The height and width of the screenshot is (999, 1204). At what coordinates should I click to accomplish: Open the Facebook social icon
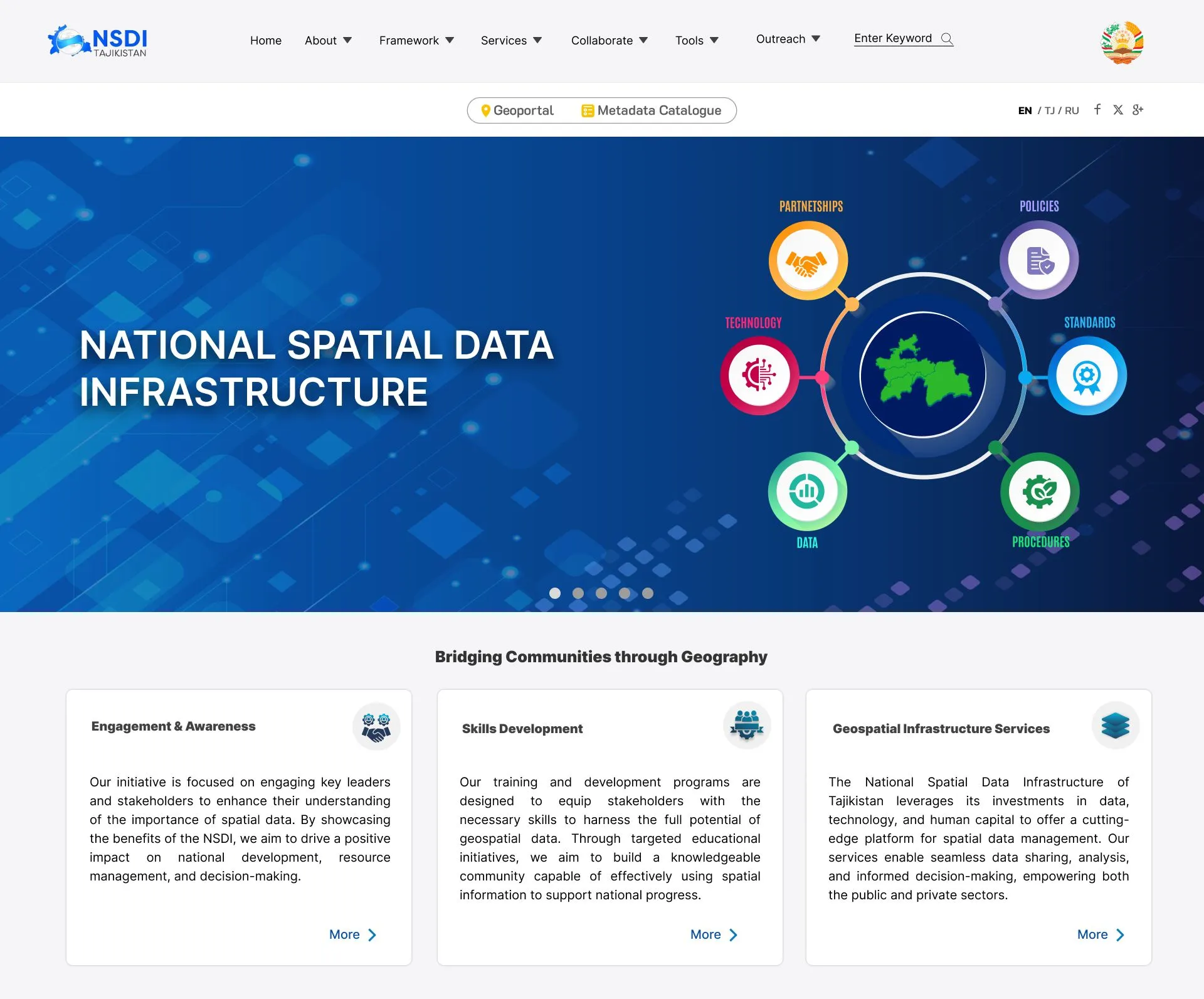point(1097,110)
